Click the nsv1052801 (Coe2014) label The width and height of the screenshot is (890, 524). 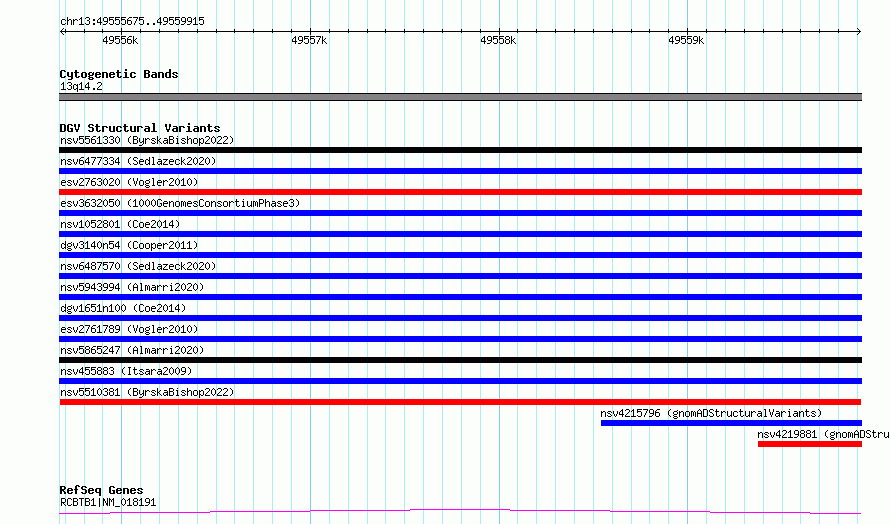click(x=120, y=224)
